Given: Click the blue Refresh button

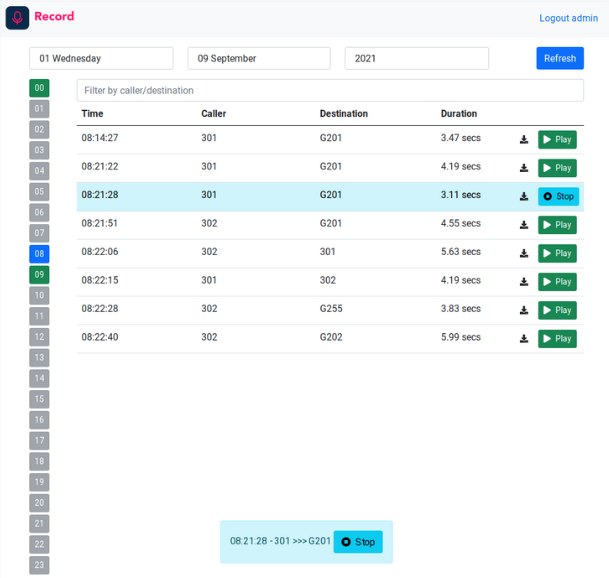Looking at the screenshot, I should coord(559,59).
